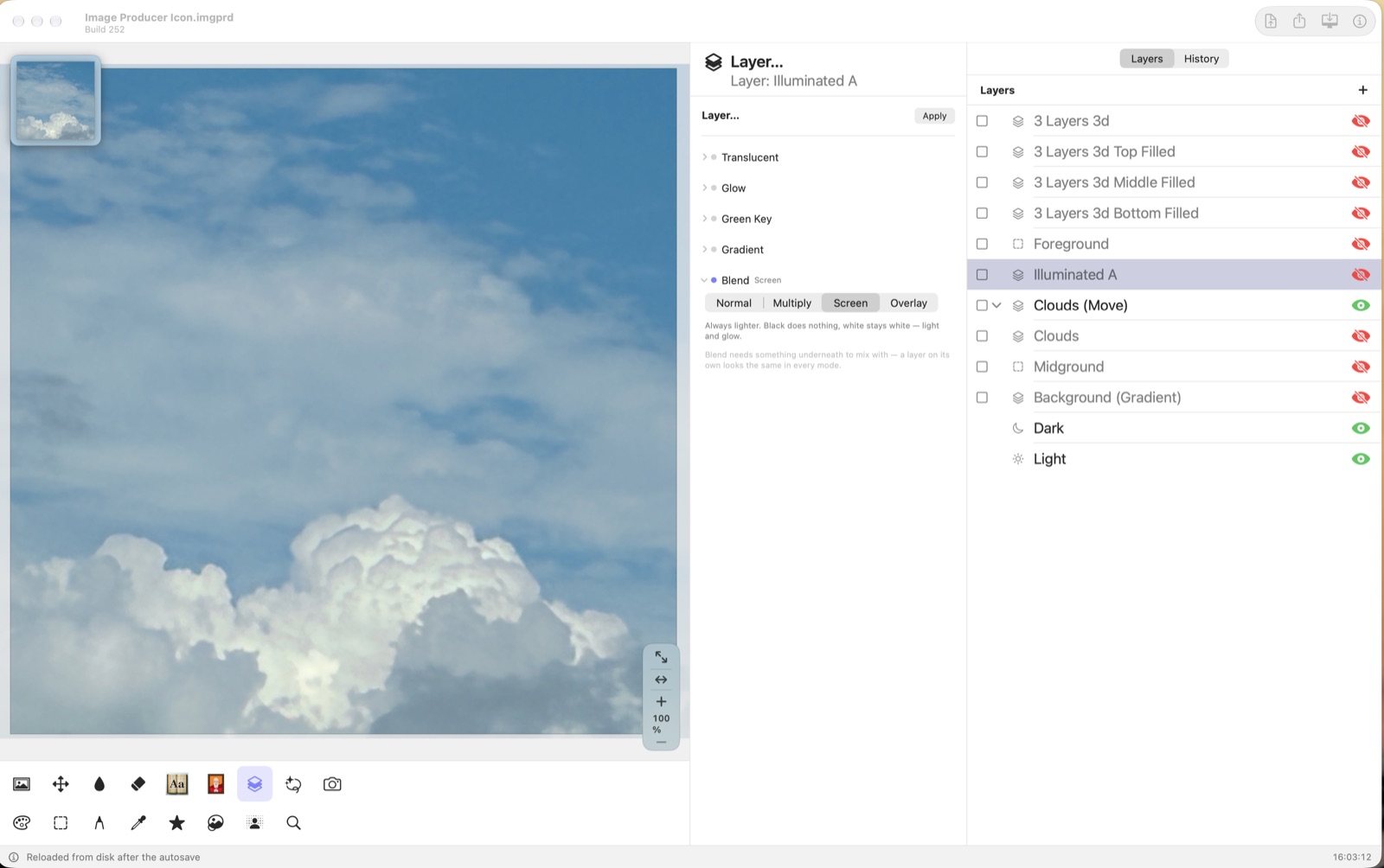Switch to the Layers tab

tap(1147, 59)
